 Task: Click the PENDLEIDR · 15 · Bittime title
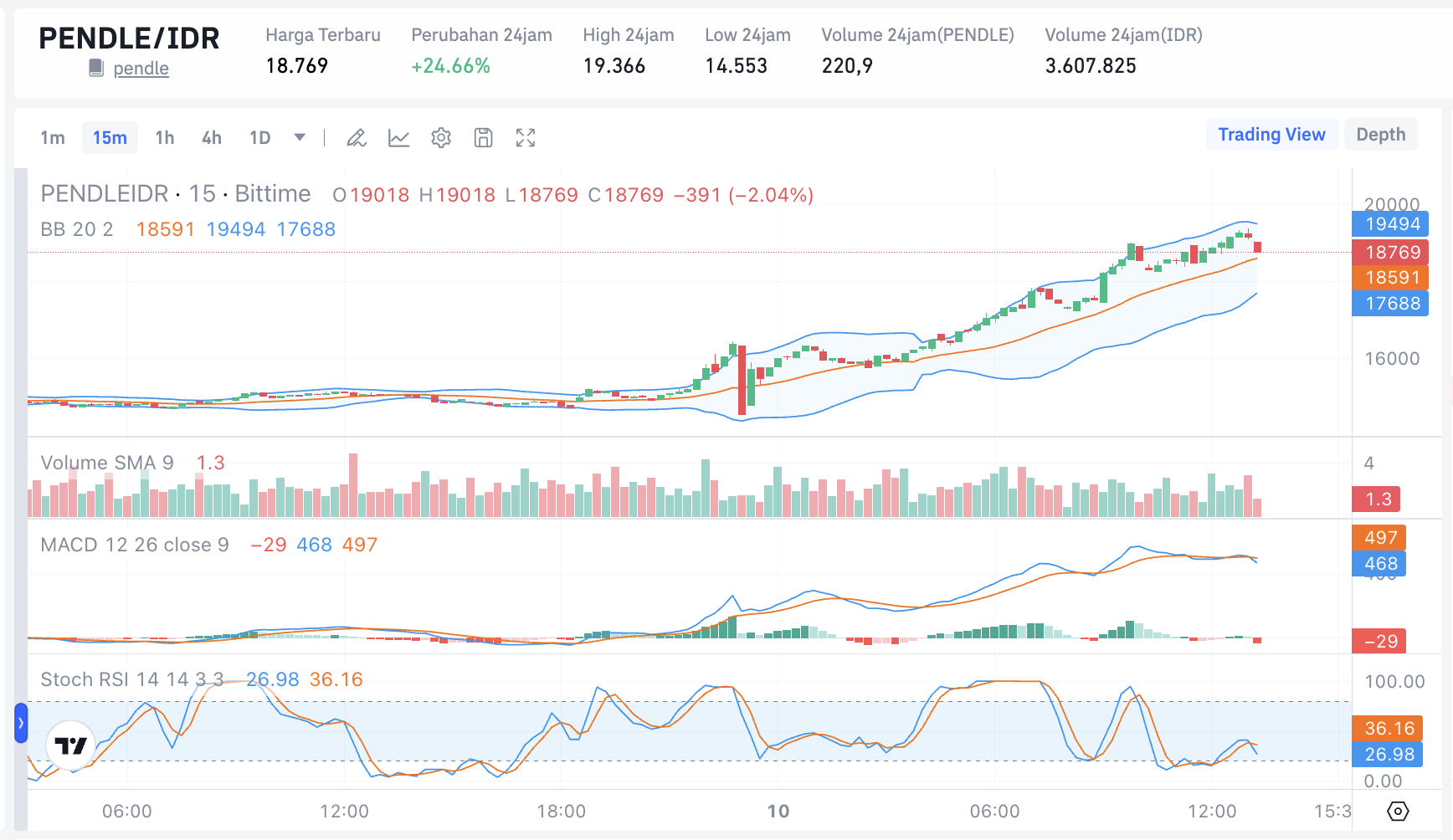click(176, 194)
